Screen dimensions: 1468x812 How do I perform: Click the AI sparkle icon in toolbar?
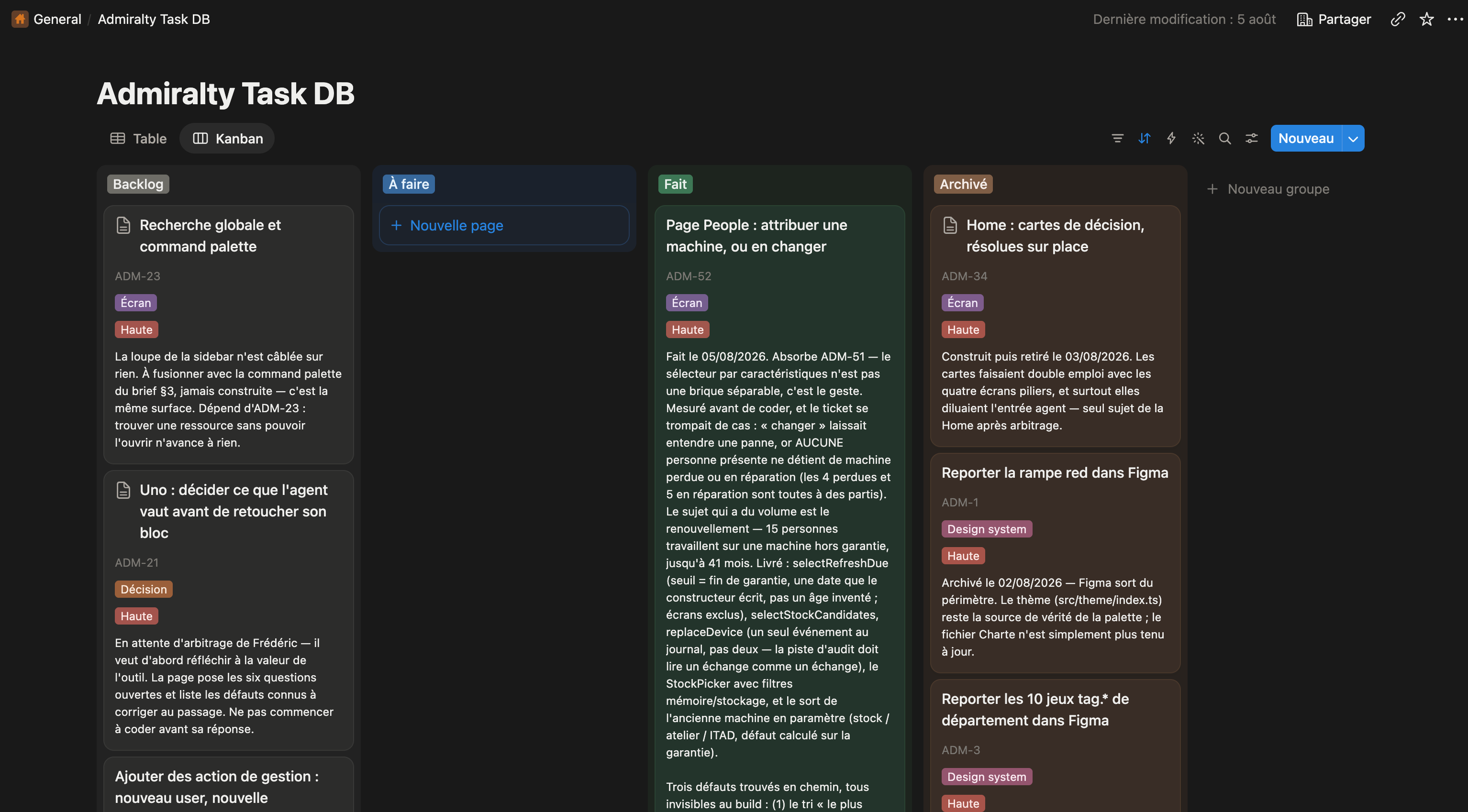pos(1198,138)
